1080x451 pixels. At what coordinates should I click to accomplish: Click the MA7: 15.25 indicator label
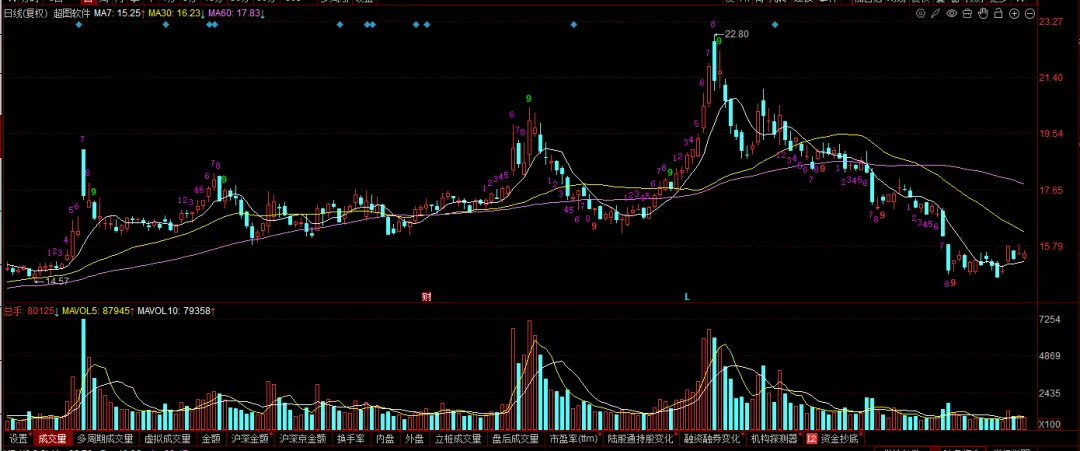tap(118, 13)
